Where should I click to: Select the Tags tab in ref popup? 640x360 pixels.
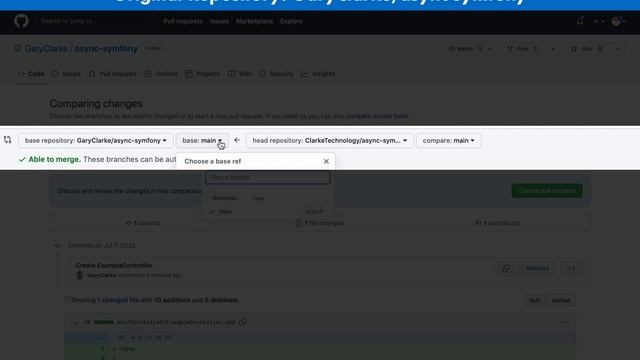(x=258, y=198)
